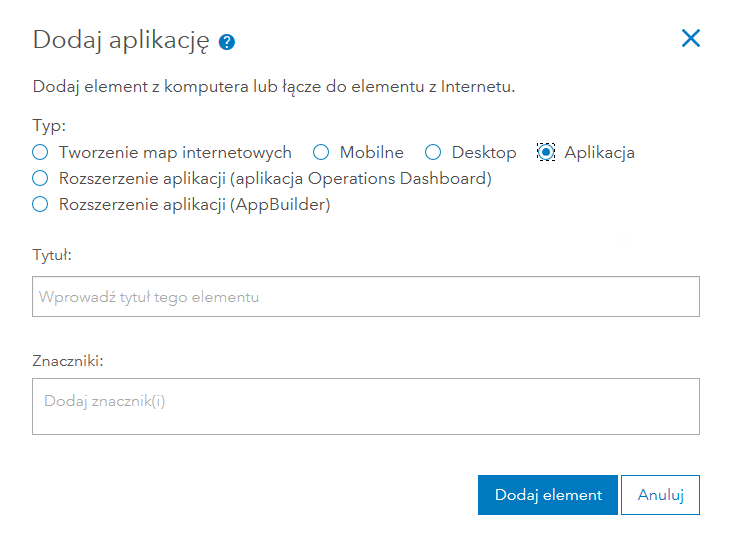Image resolution: width=733 pixels, height=549 pixels.
Task: Click into the Znaczniki tags field
Action: [x=365, y=406]
